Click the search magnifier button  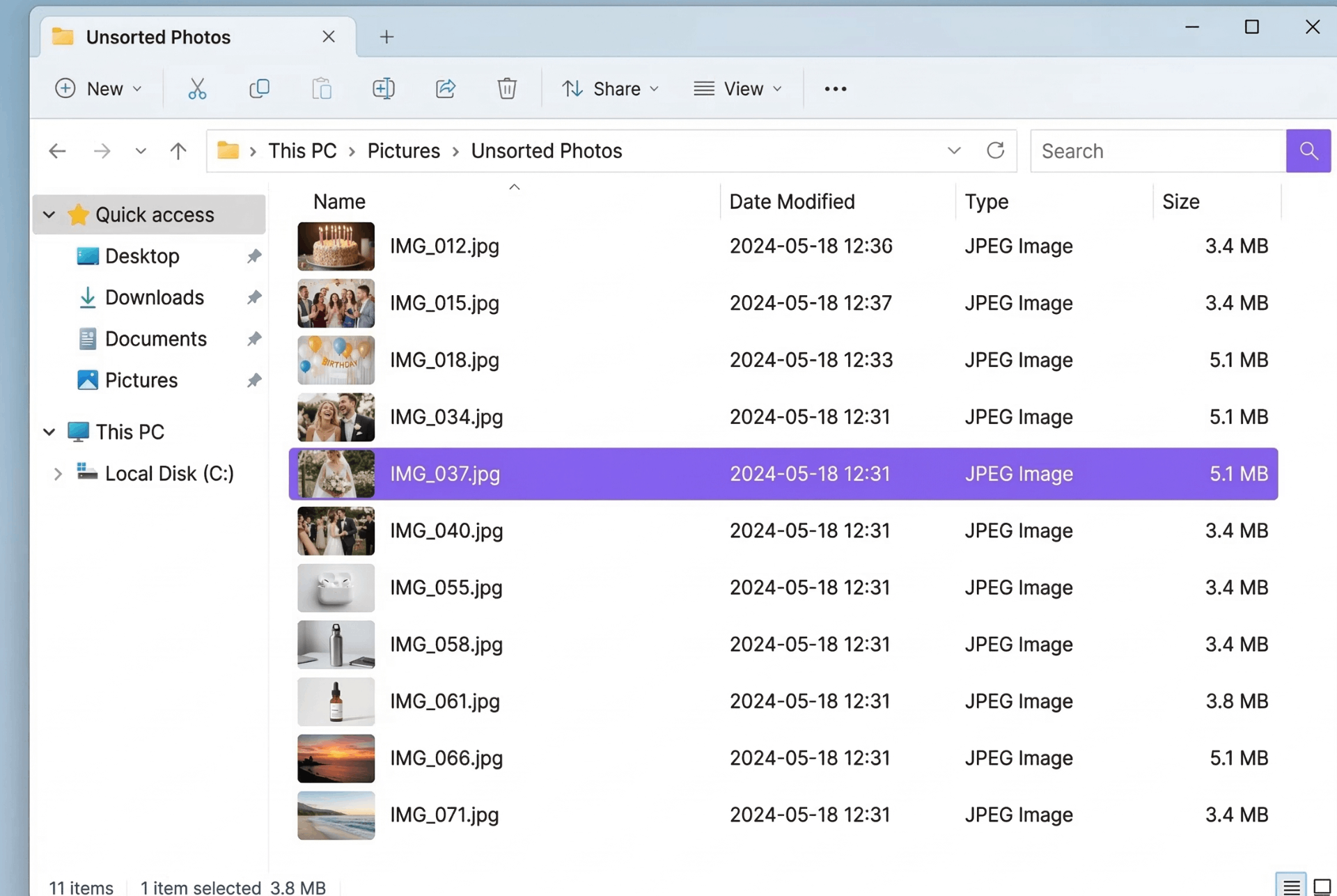click(1308, 150)
